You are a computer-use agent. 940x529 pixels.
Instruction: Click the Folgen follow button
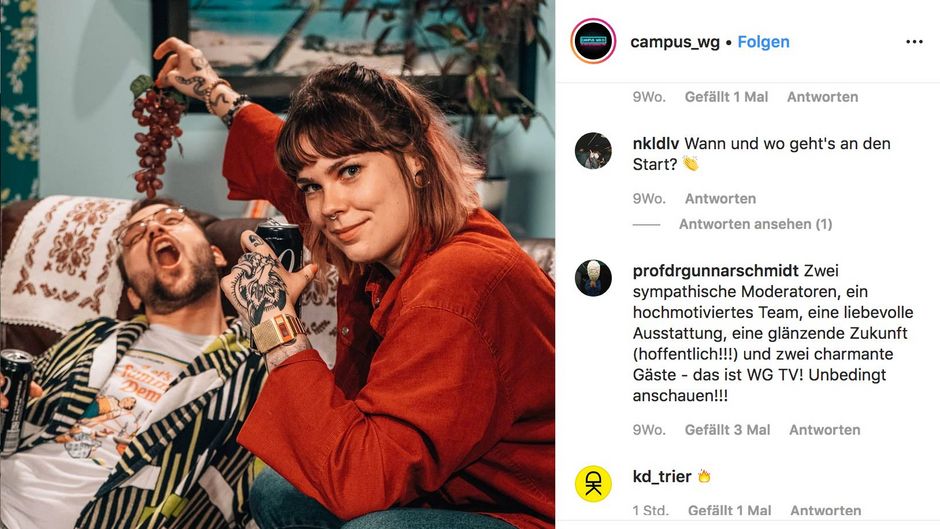763,42
